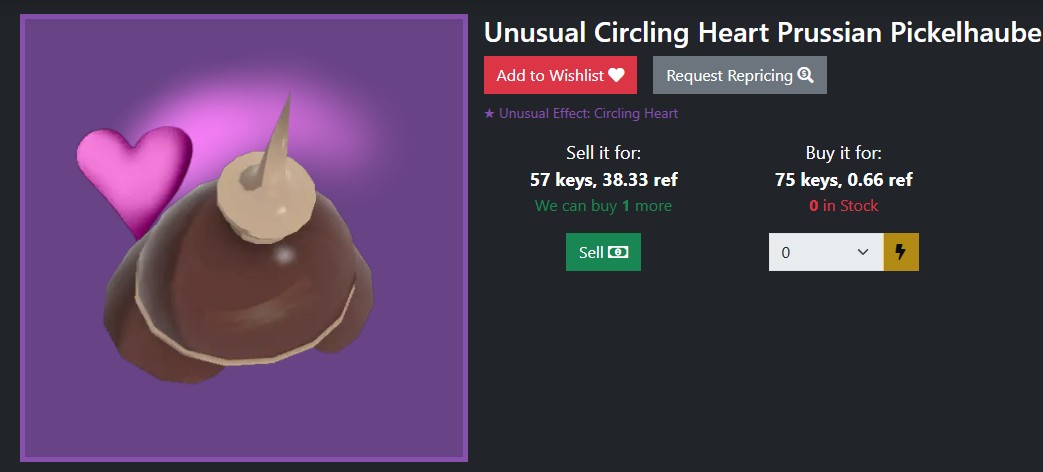Image resolution: width=1043 pixels, height=472 pixels.
Task: Click the Unusual Circling Heart Prussian Pickelhaube title
Action: pos(763,32)
